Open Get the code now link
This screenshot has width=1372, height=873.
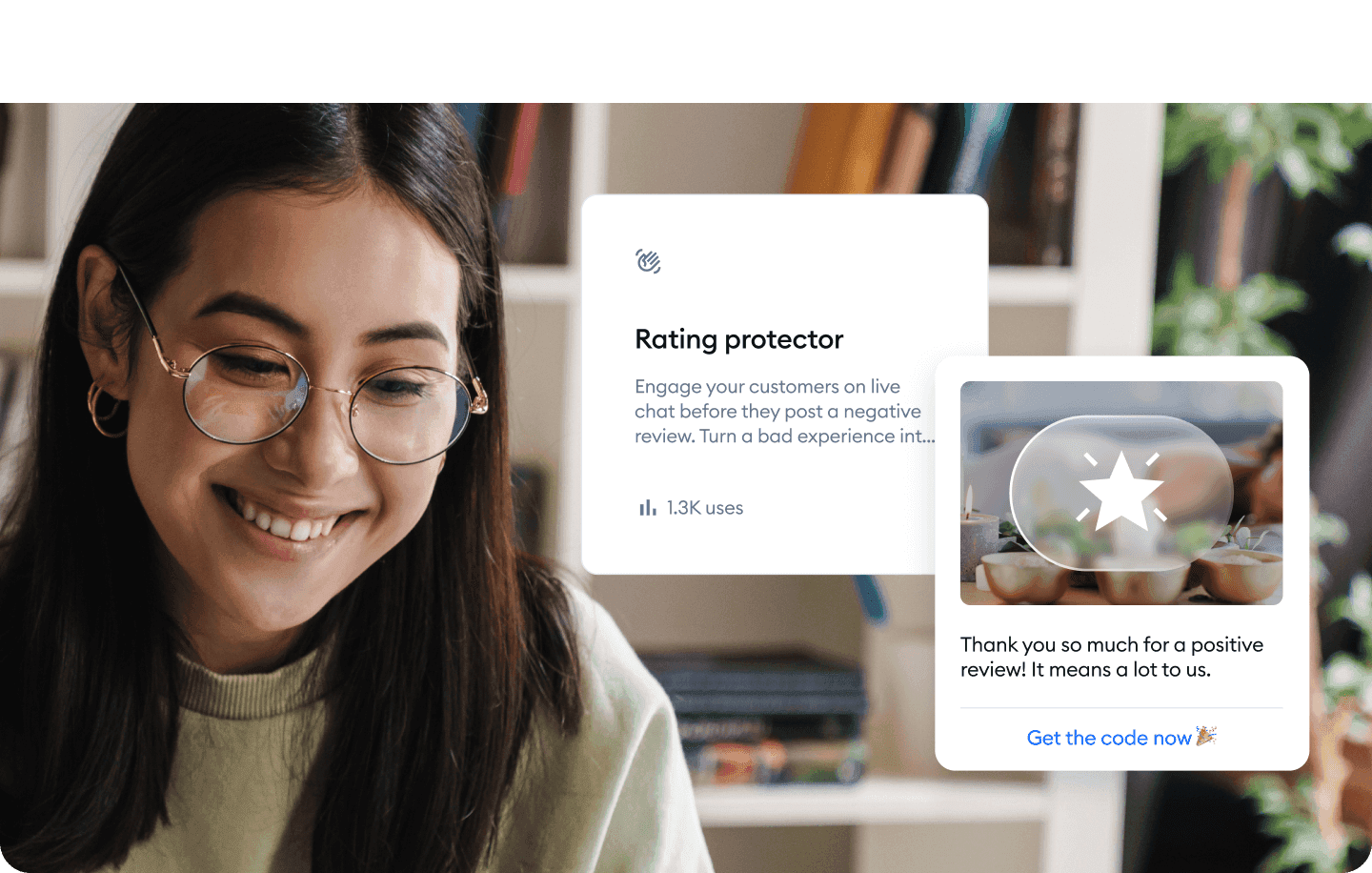[1110, 737]
